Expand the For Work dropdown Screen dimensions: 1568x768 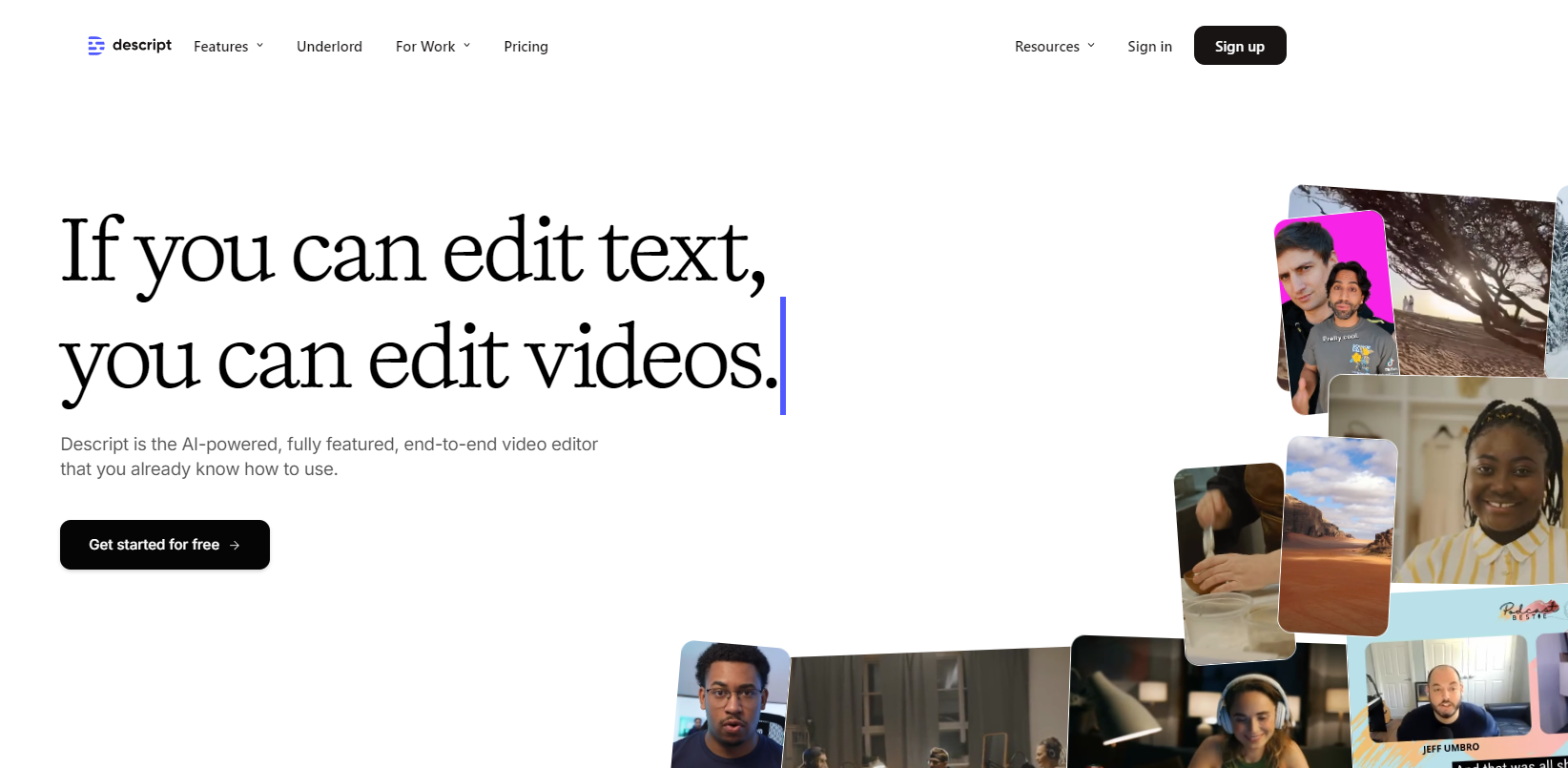coord(432,46)
